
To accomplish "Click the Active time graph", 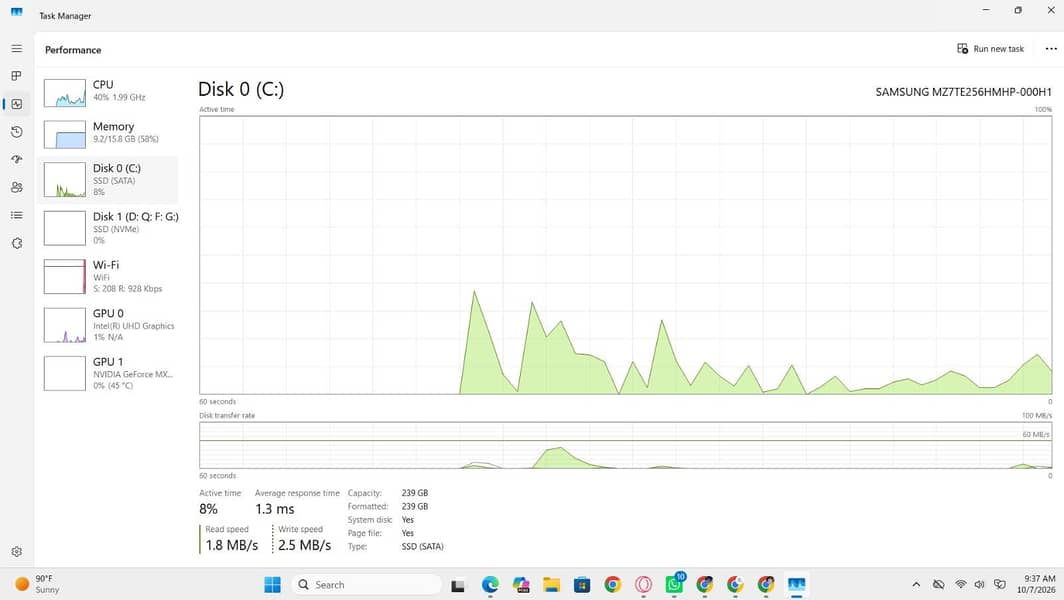I will coord(626,255).
